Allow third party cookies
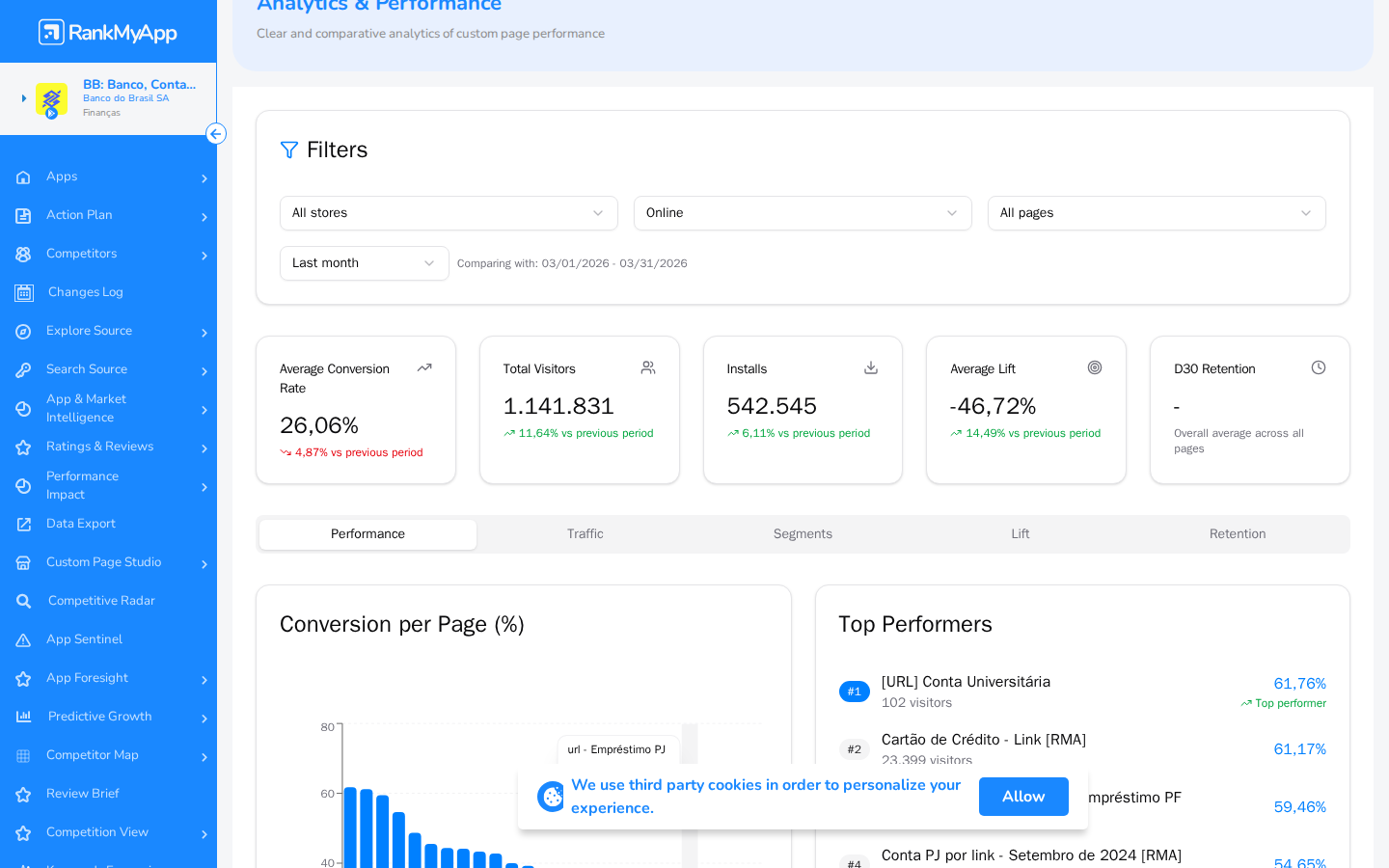Screen dimensions: 1389x868 coord(1023,797)
